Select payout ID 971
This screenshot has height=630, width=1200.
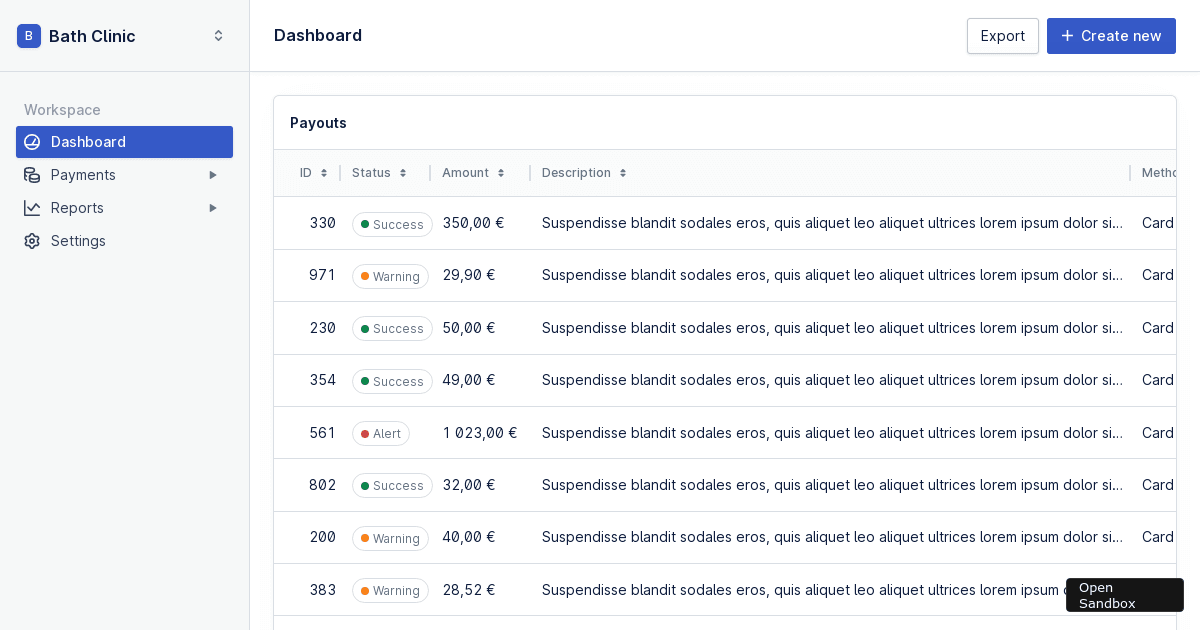[x=322, y=275]
